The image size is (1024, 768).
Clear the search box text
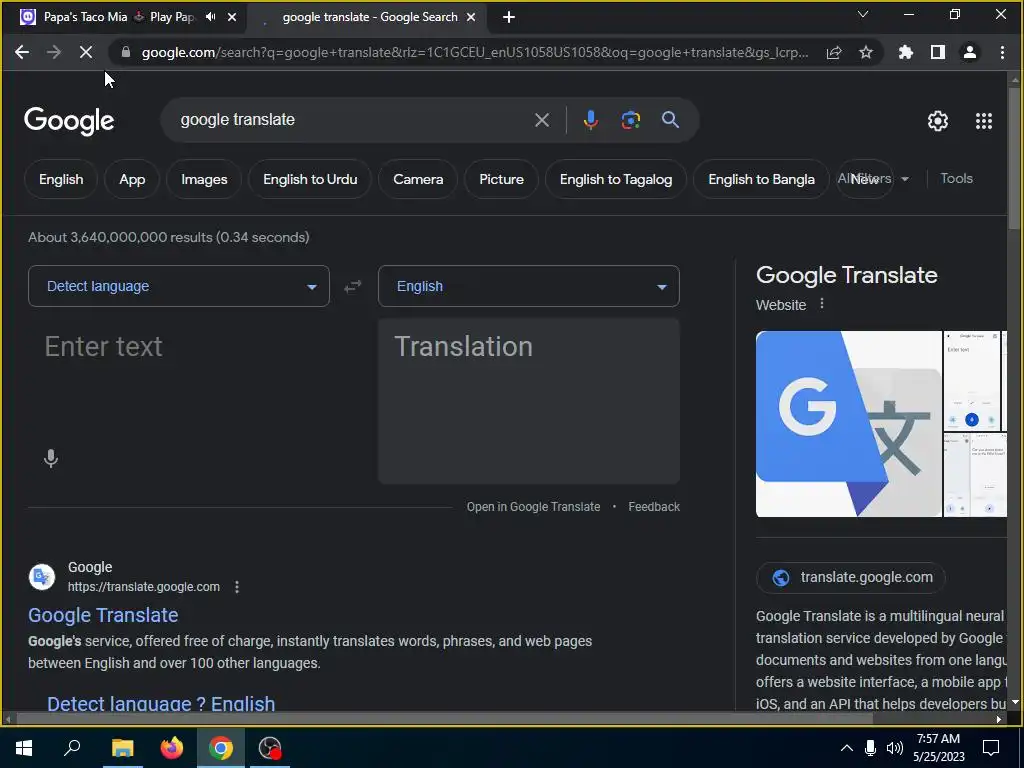pyautogui.click(x=542, y=120)
